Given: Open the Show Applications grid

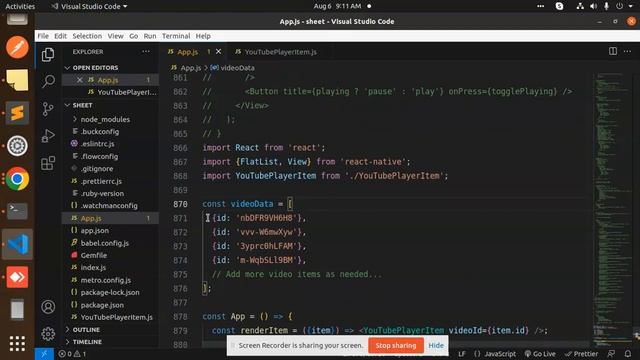Looking at the screenshot, I should pos(17,343).
